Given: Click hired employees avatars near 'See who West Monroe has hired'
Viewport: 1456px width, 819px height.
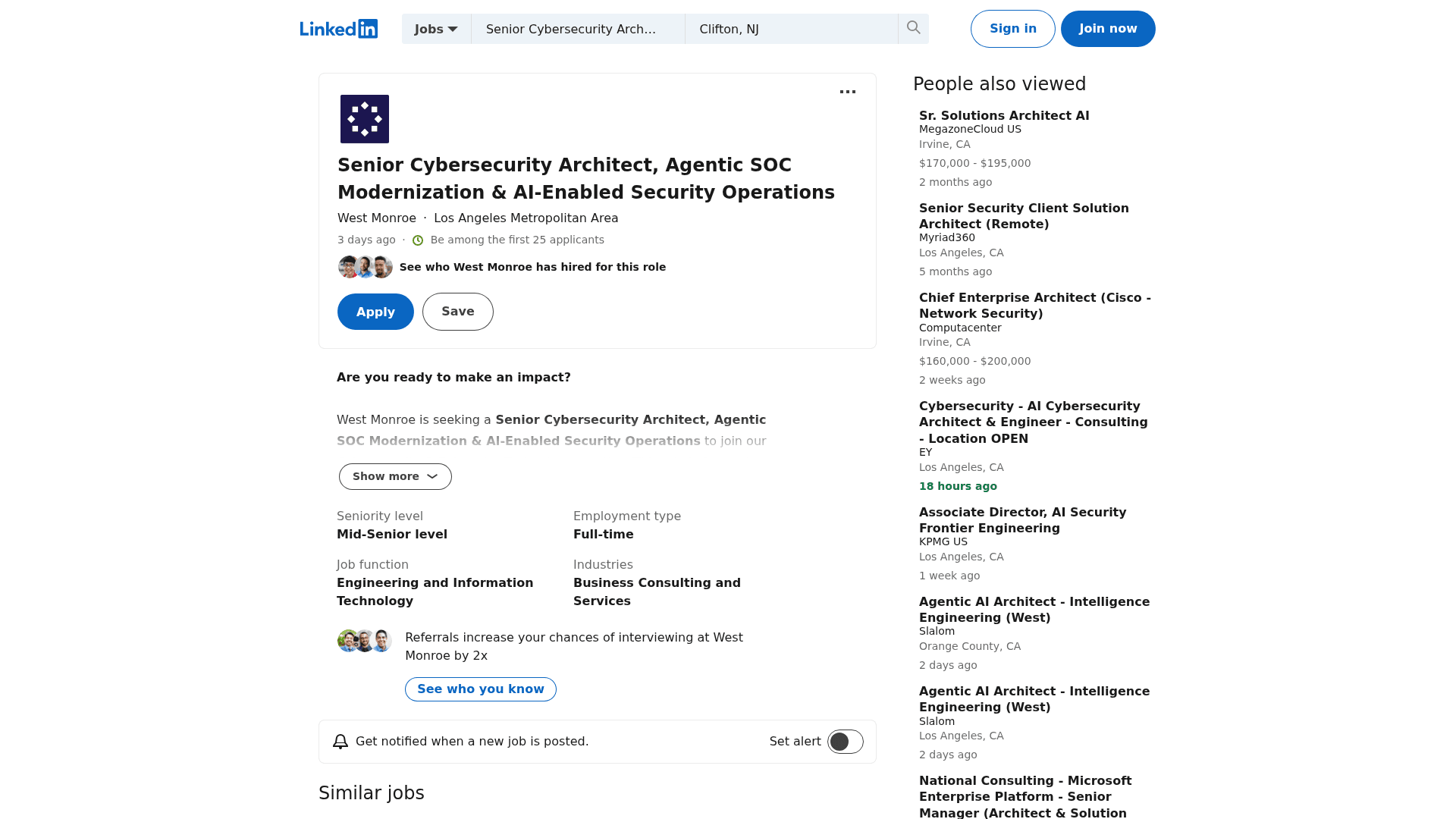Looking at the screenshot, I should pos(365,267).
